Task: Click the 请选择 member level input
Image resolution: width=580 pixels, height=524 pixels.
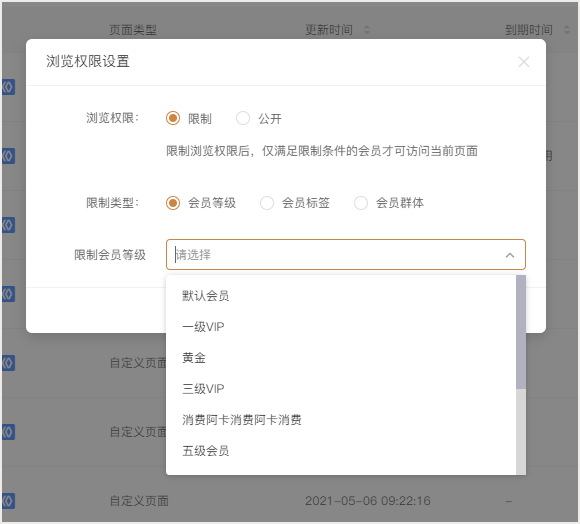Action: pyautogui.click(x=345, y=254)
